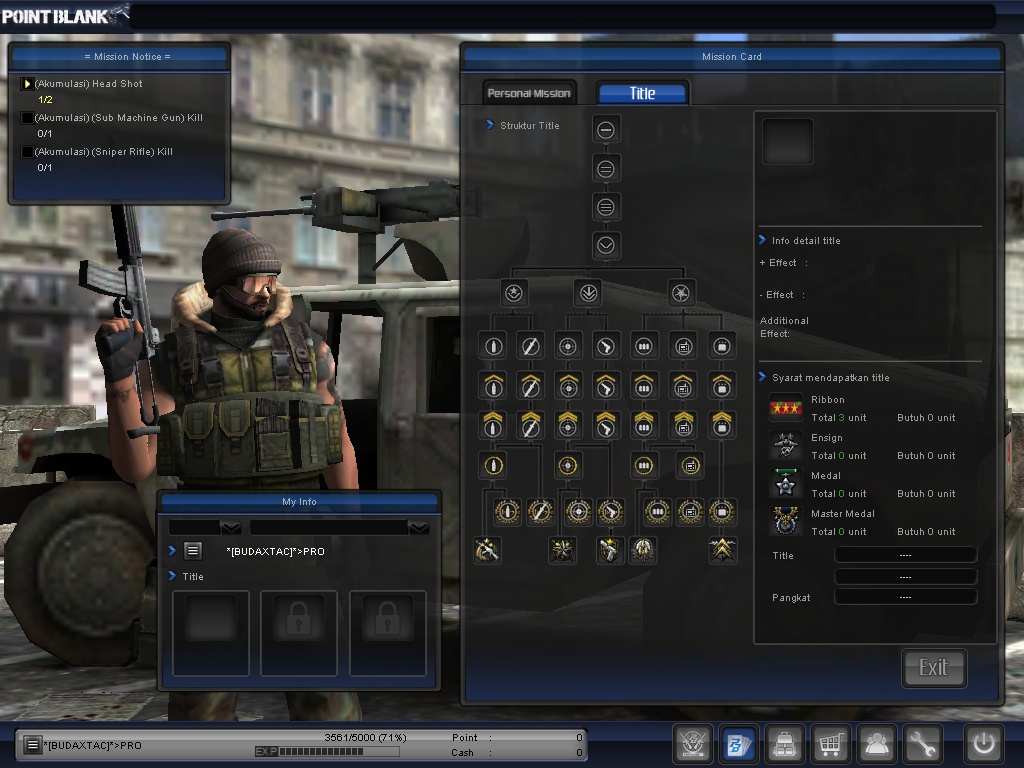Toggle the Head Shot mission marker
The image size is (1024, 768).
pos(27,84)
